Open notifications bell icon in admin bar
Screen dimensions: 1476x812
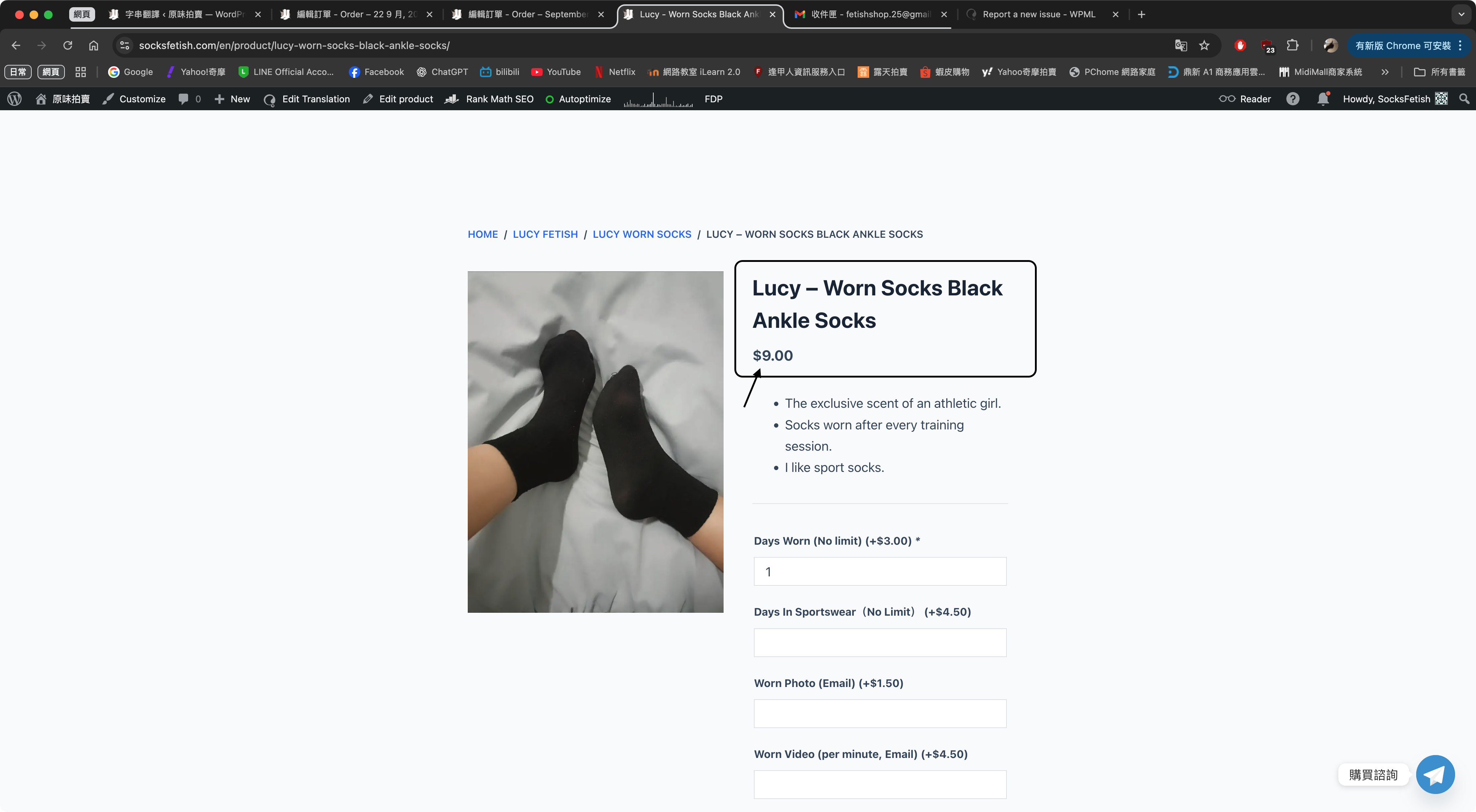coord(1323,99)
